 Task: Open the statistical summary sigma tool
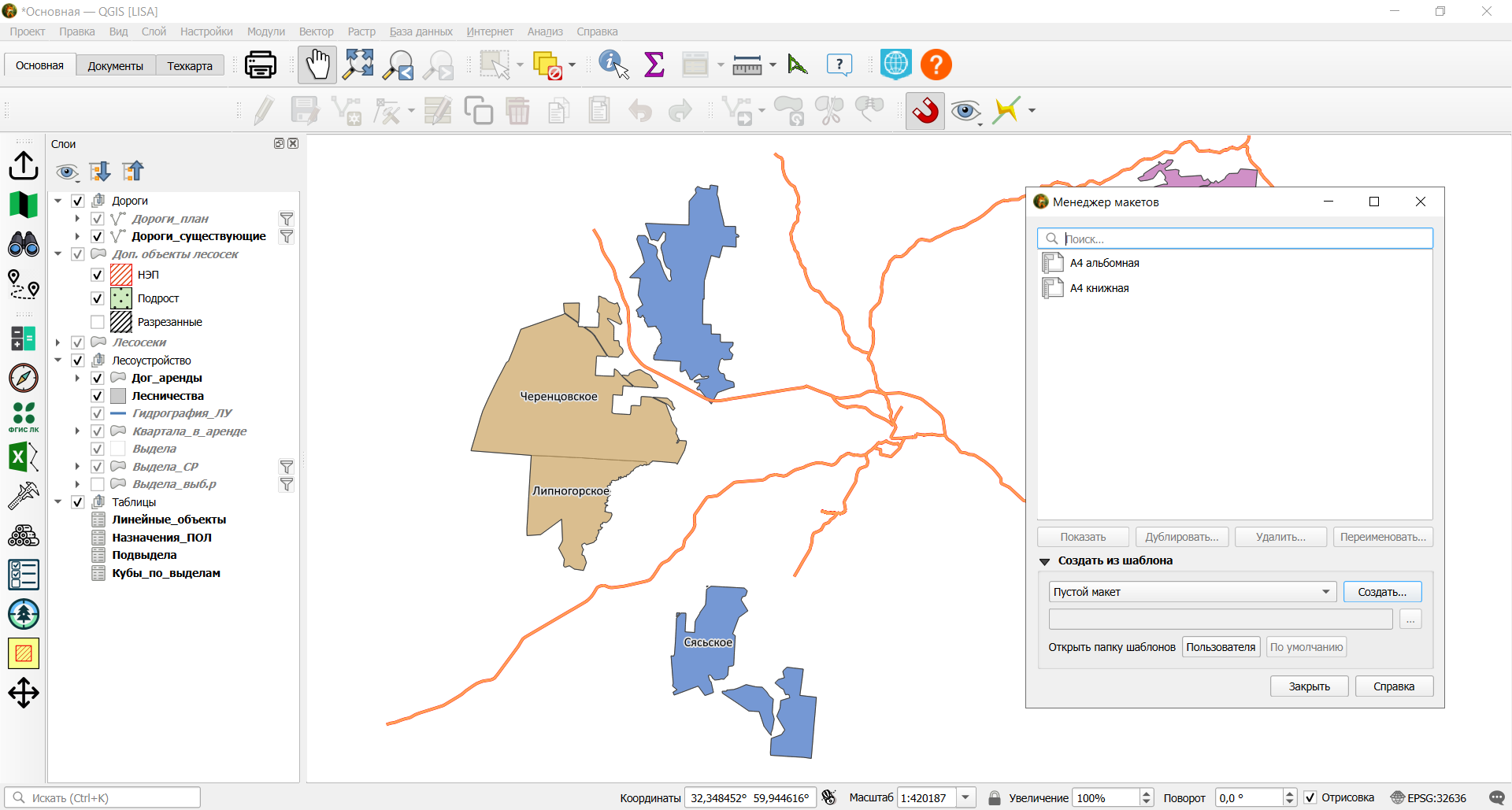[x=654, y=65]
